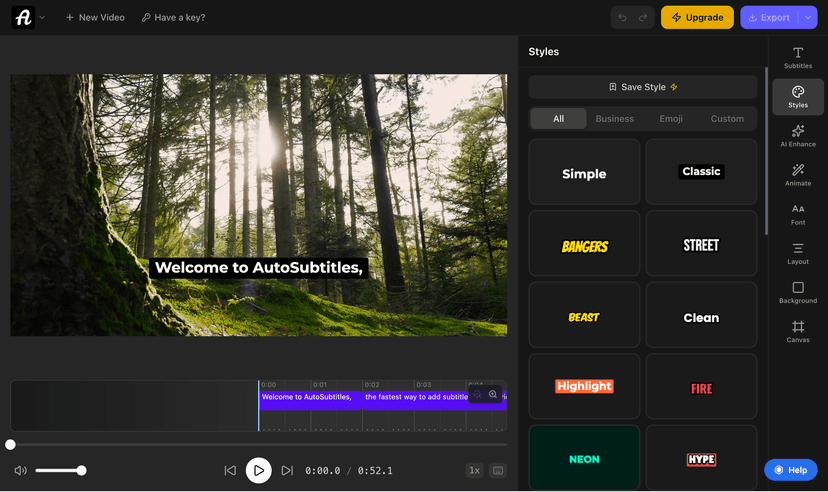Switch to the Custom styles tab

click(727, 119)
